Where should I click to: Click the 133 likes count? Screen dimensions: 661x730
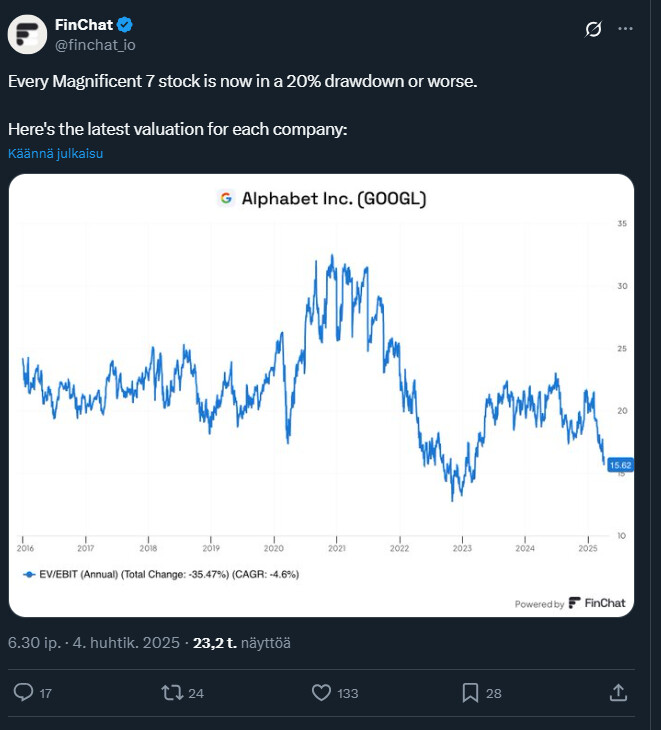click(x=348, y=693)
